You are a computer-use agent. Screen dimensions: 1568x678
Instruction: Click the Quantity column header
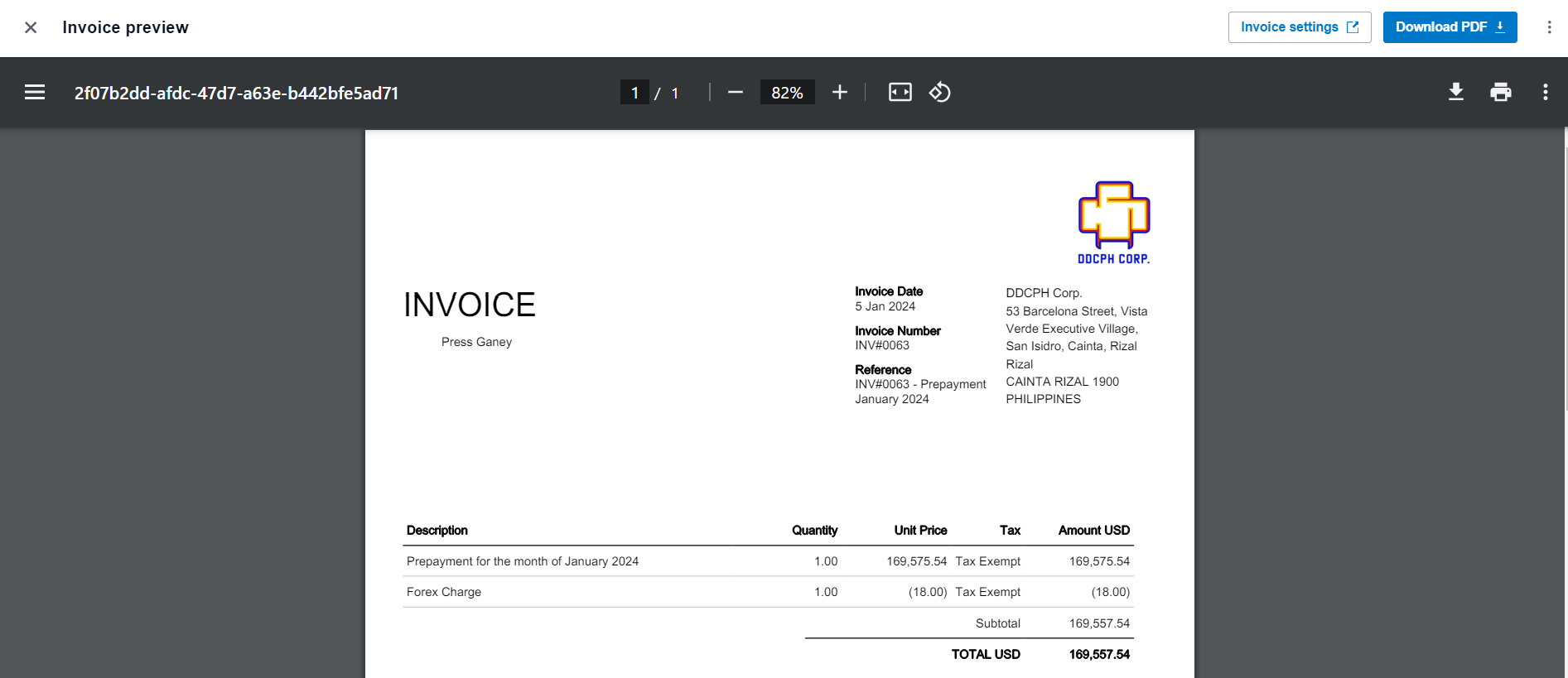[x=815, y=531]
